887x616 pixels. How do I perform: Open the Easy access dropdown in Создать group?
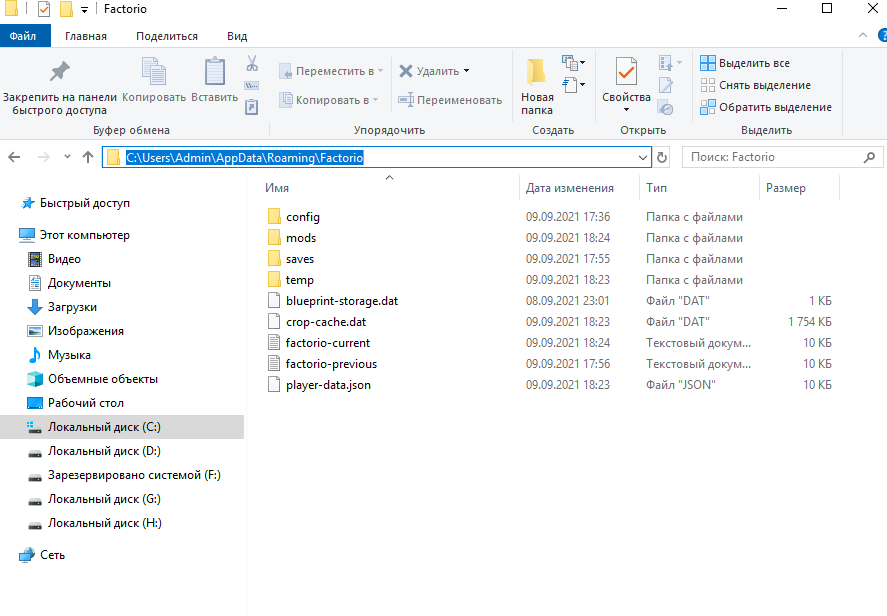[574, 85]
